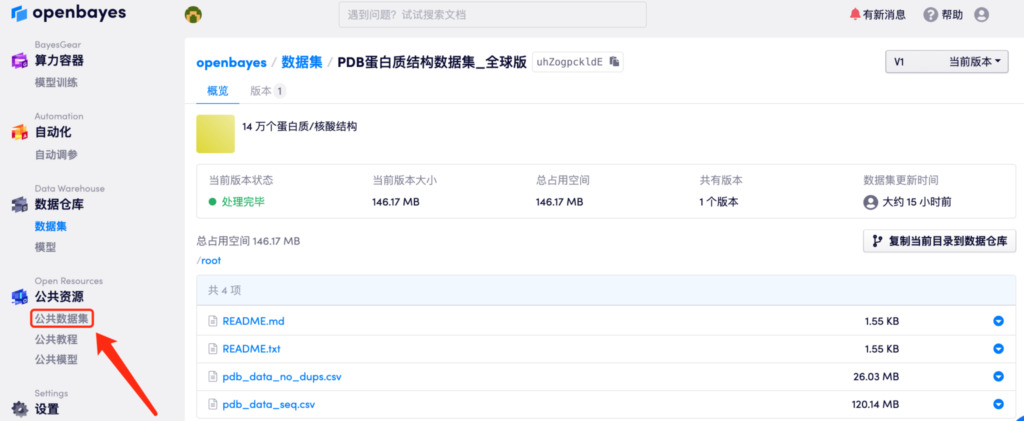Click the yellow dataset thumbnail
1024x421 pixels.
pos(216,134)
